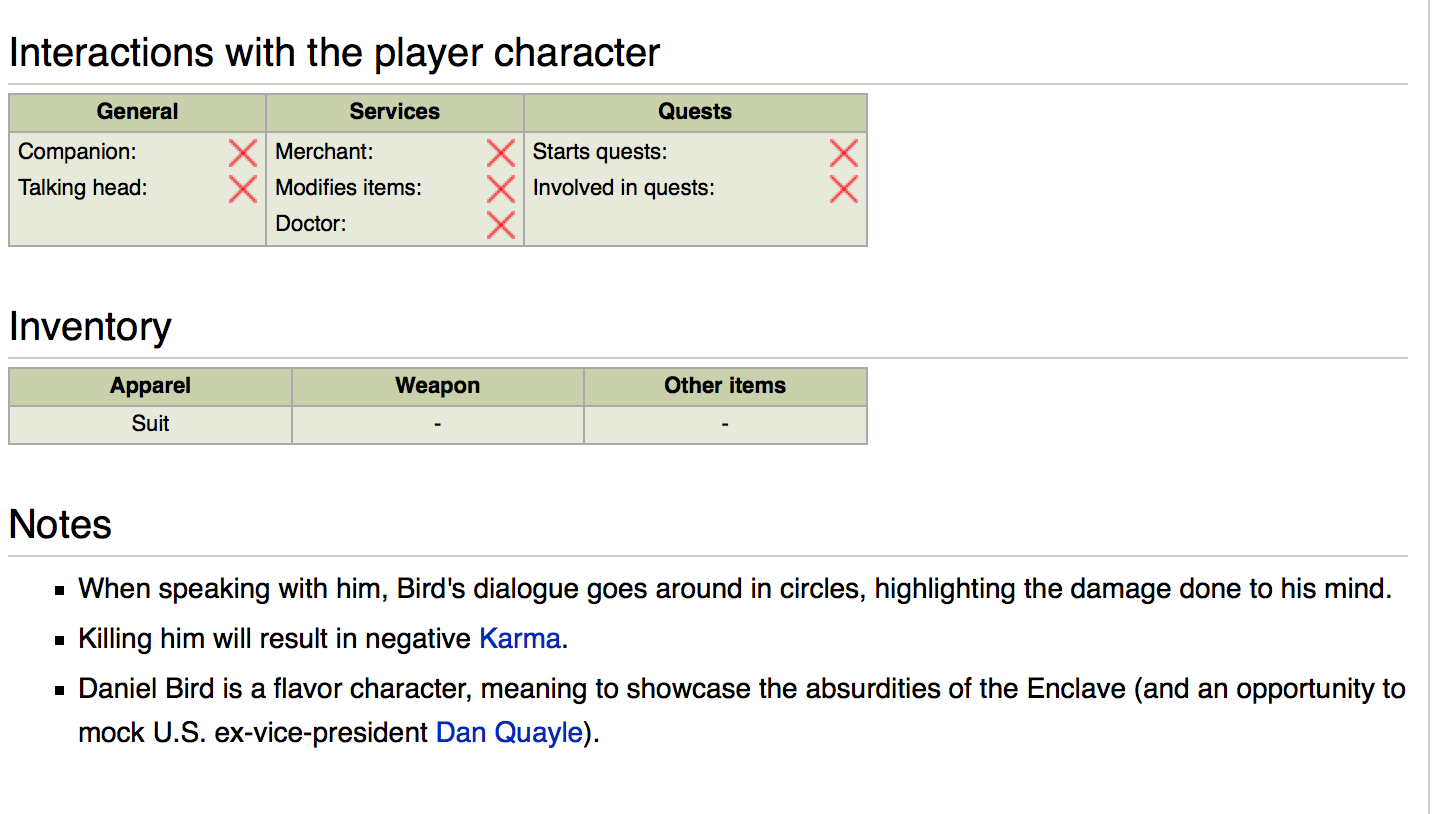Open the Dan Quayle link
This screenshot has height=814, width=1448.
click(509, 732)
